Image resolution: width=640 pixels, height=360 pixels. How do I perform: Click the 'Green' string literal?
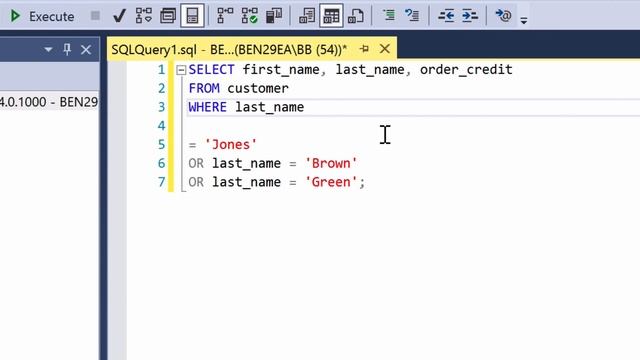pos(331,182)
